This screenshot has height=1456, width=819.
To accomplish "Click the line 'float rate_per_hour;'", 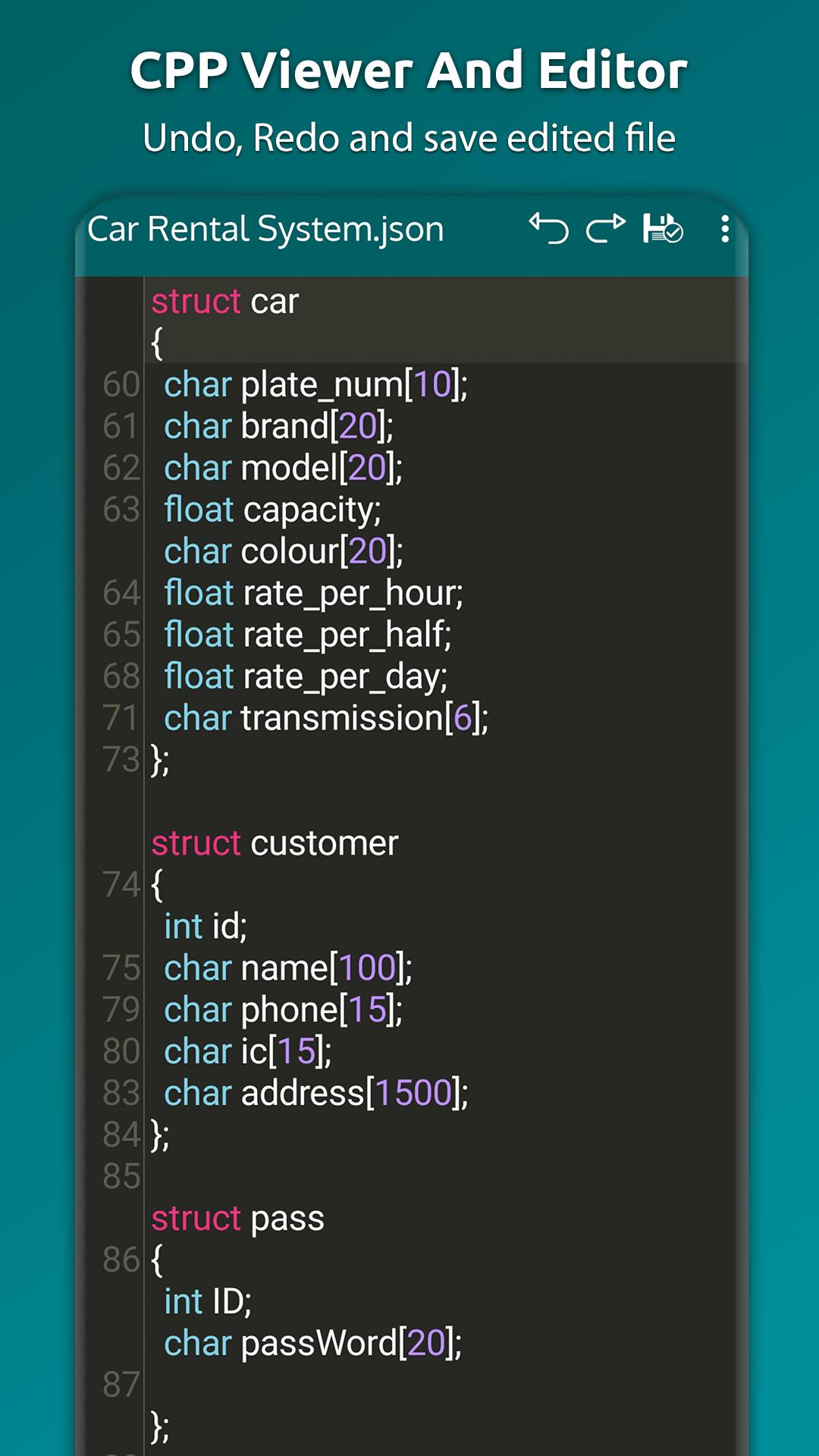I will [x=313, y=593].
